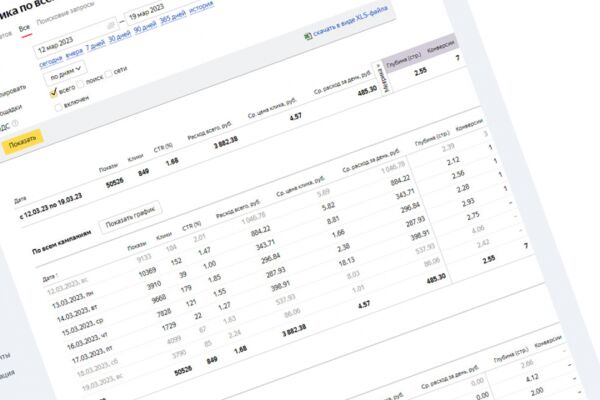Viewport: 600px width, 400px height.
Task: Choose the '365 дней' period link
Action: click(173, 17)
